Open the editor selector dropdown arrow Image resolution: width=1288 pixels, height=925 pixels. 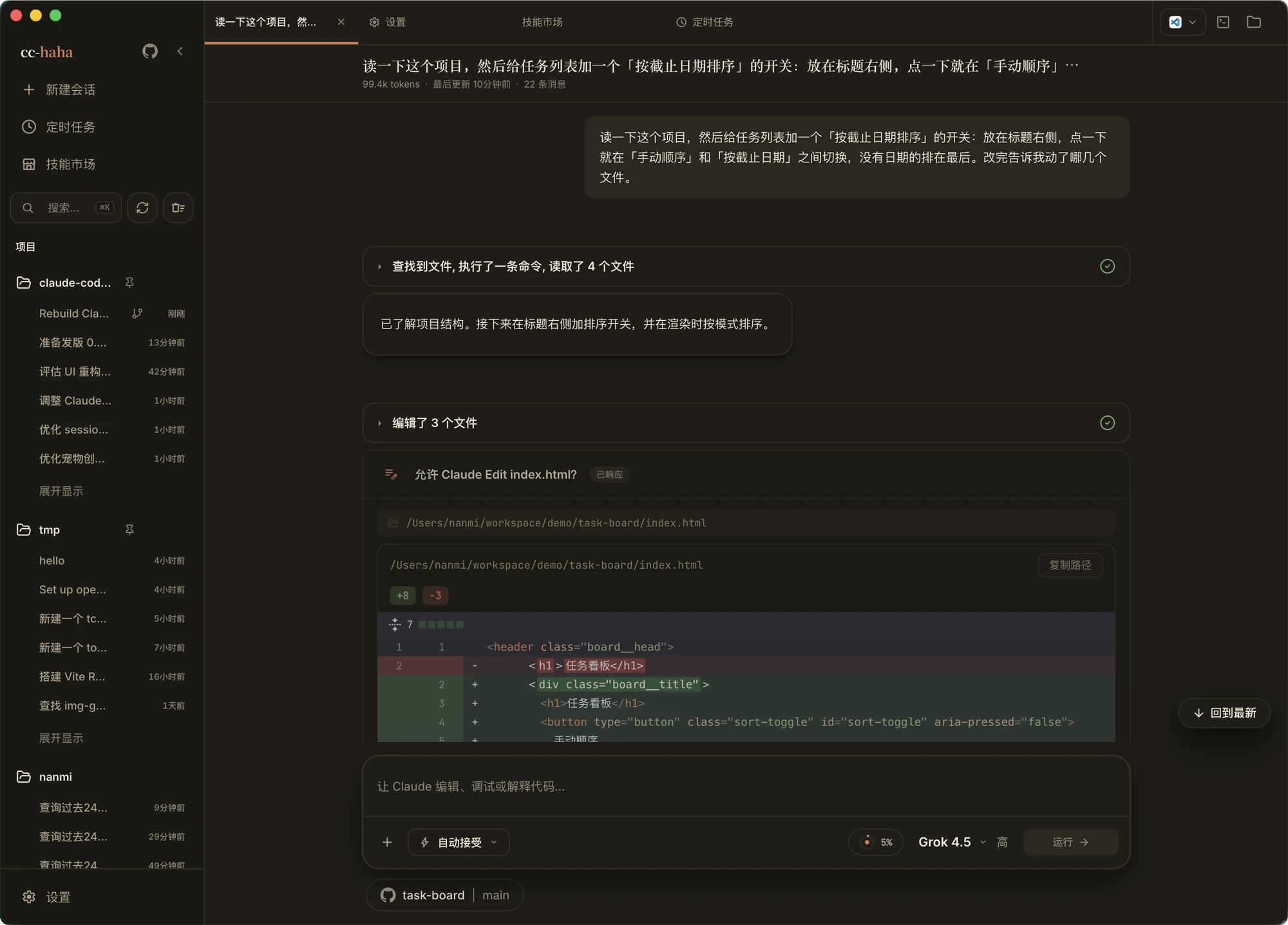1192,22
